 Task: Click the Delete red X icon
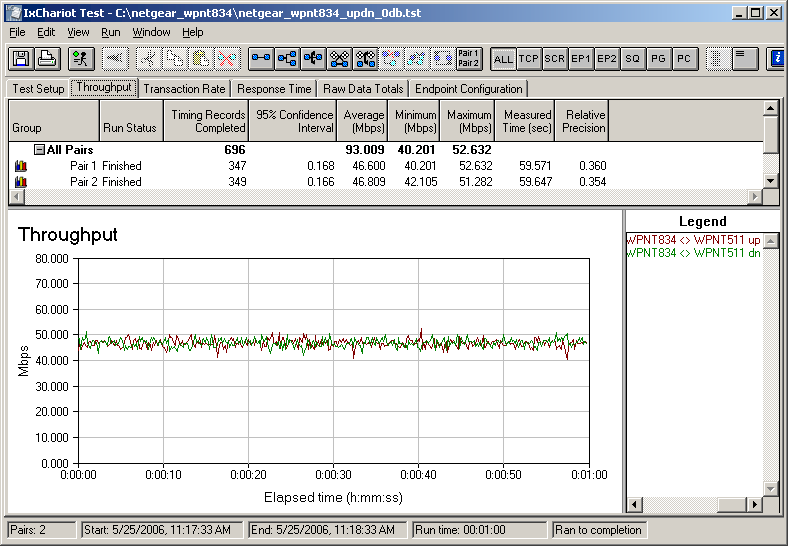tap(227, 59)
